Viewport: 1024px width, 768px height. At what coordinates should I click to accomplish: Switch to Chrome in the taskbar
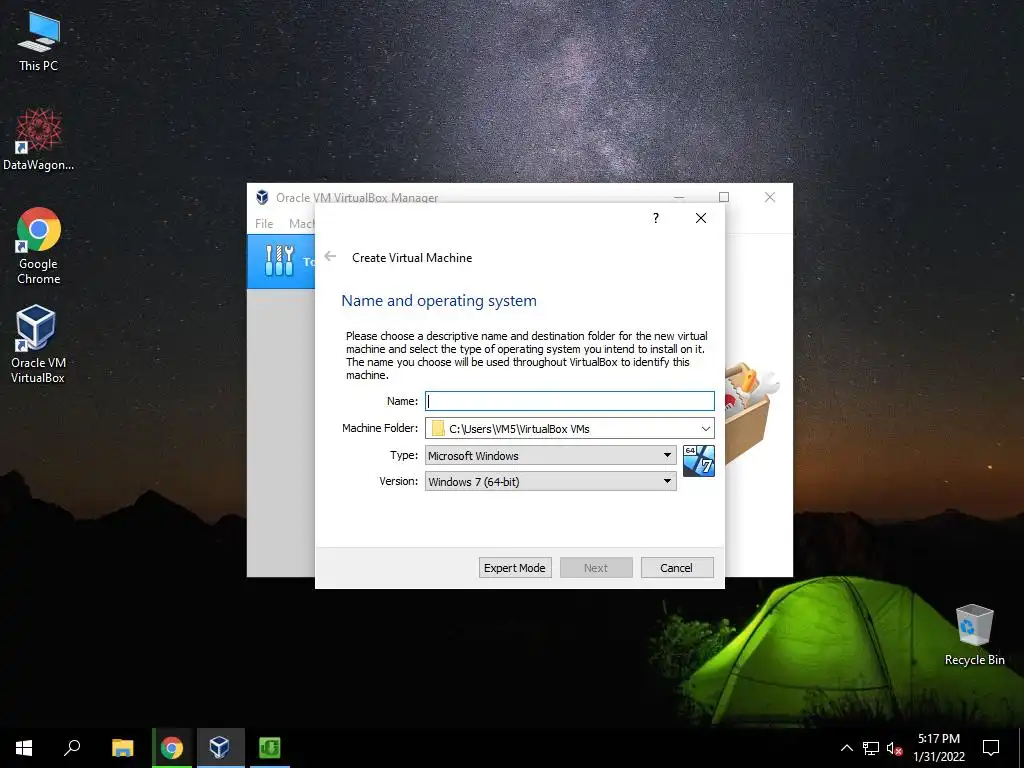click(x=172, y=748)
